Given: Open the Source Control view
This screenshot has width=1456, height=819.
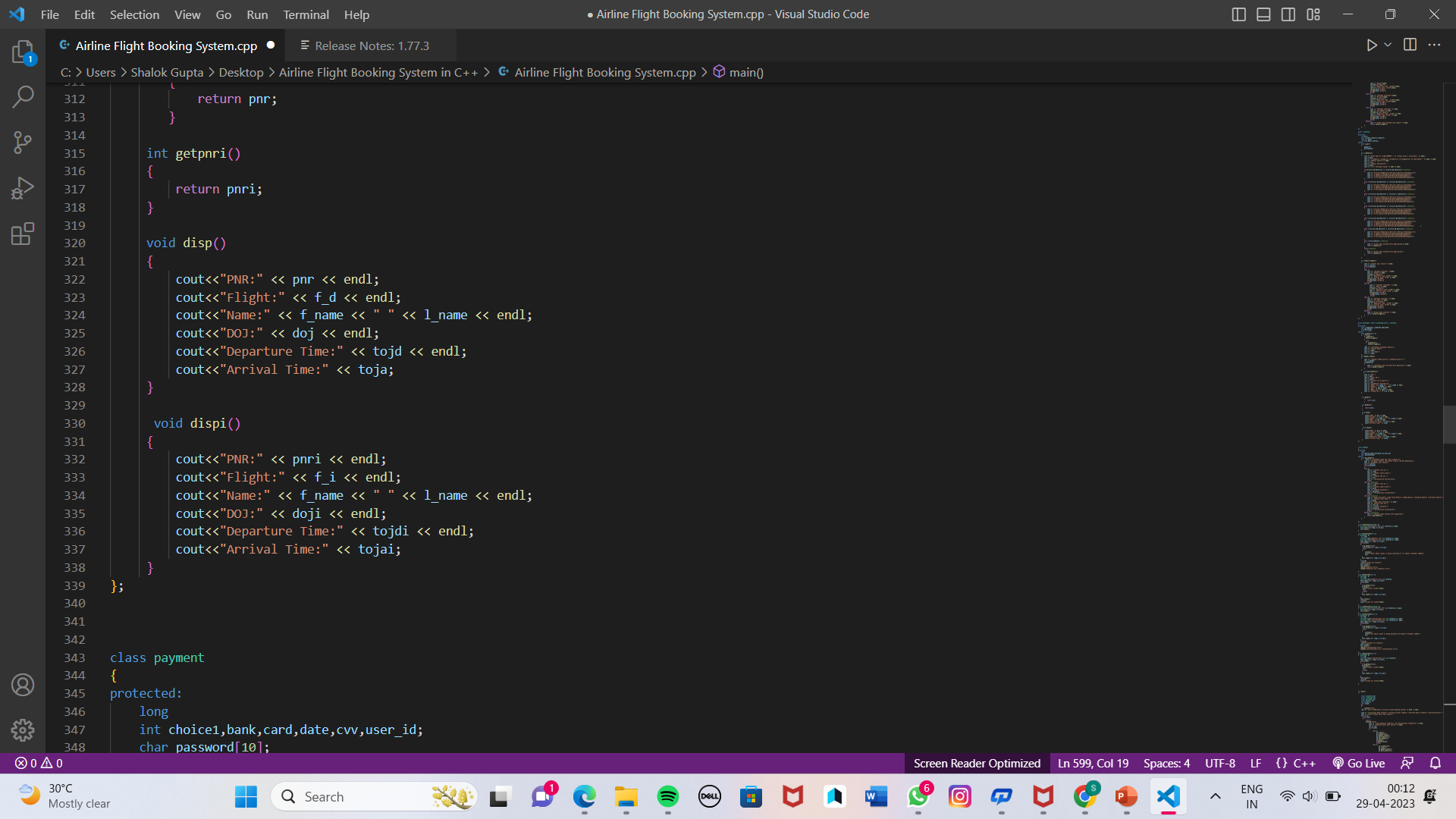Looking at the screenshot, I should (x=23, y=142).
